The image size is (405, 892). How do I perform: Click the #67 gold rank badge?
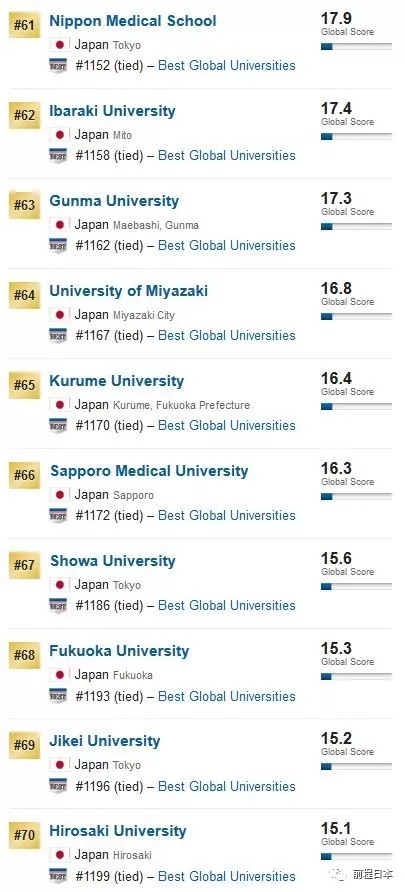[24, 565]
